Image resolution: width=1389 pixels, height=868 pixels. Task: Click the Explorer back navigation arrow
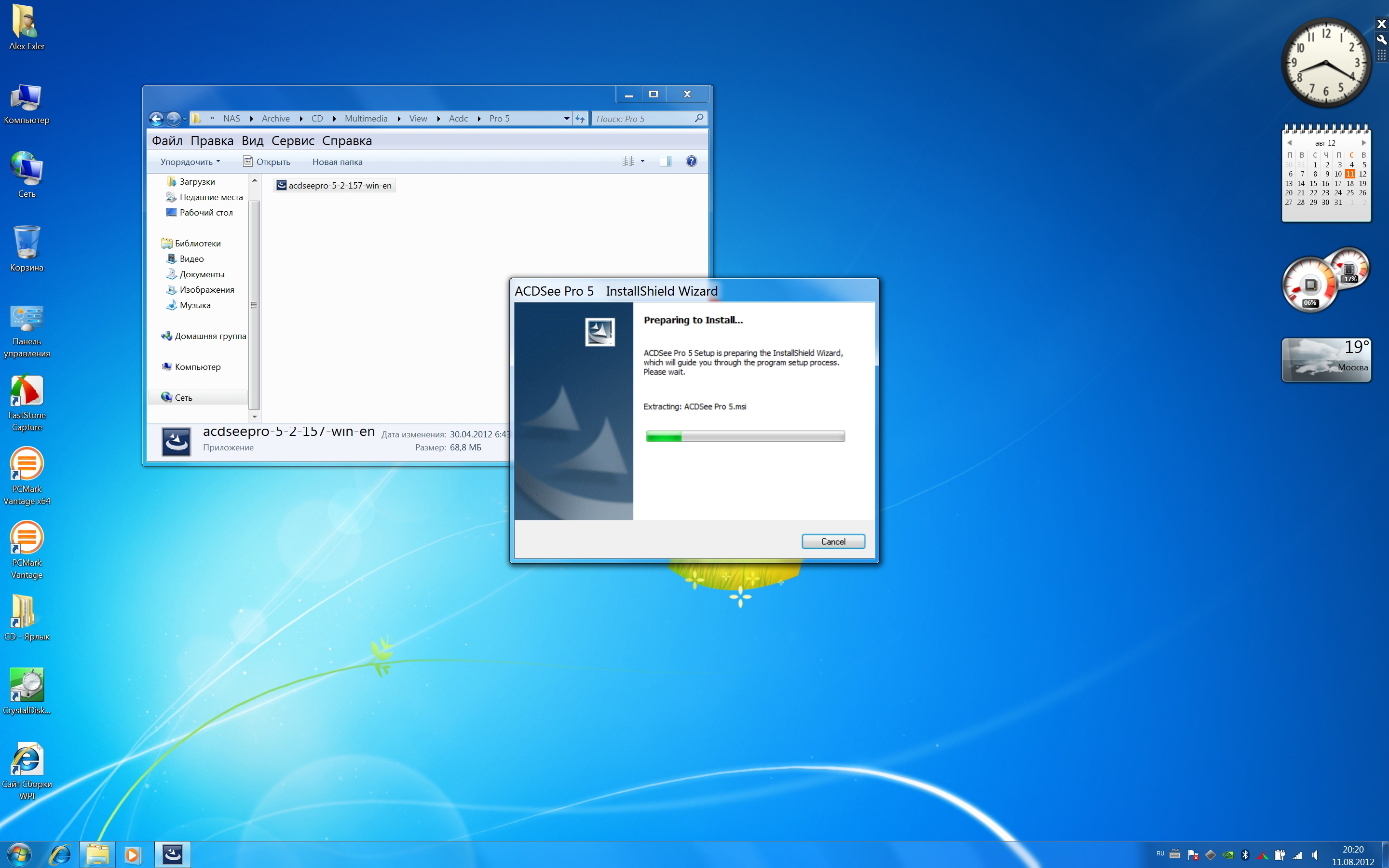click(156, 119)
